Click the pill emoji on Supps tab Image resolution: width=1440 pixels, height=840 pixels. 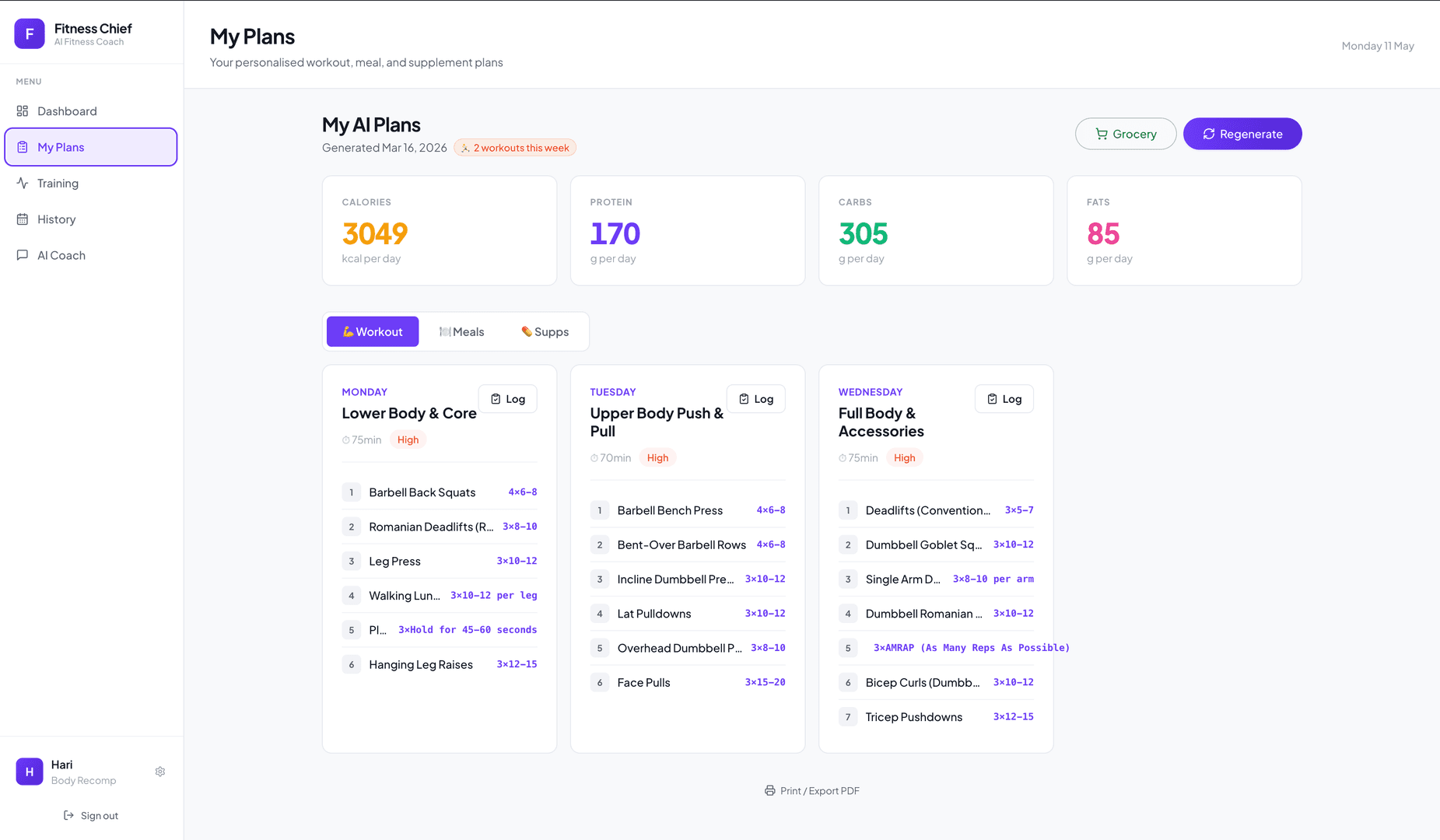[527, 331]
